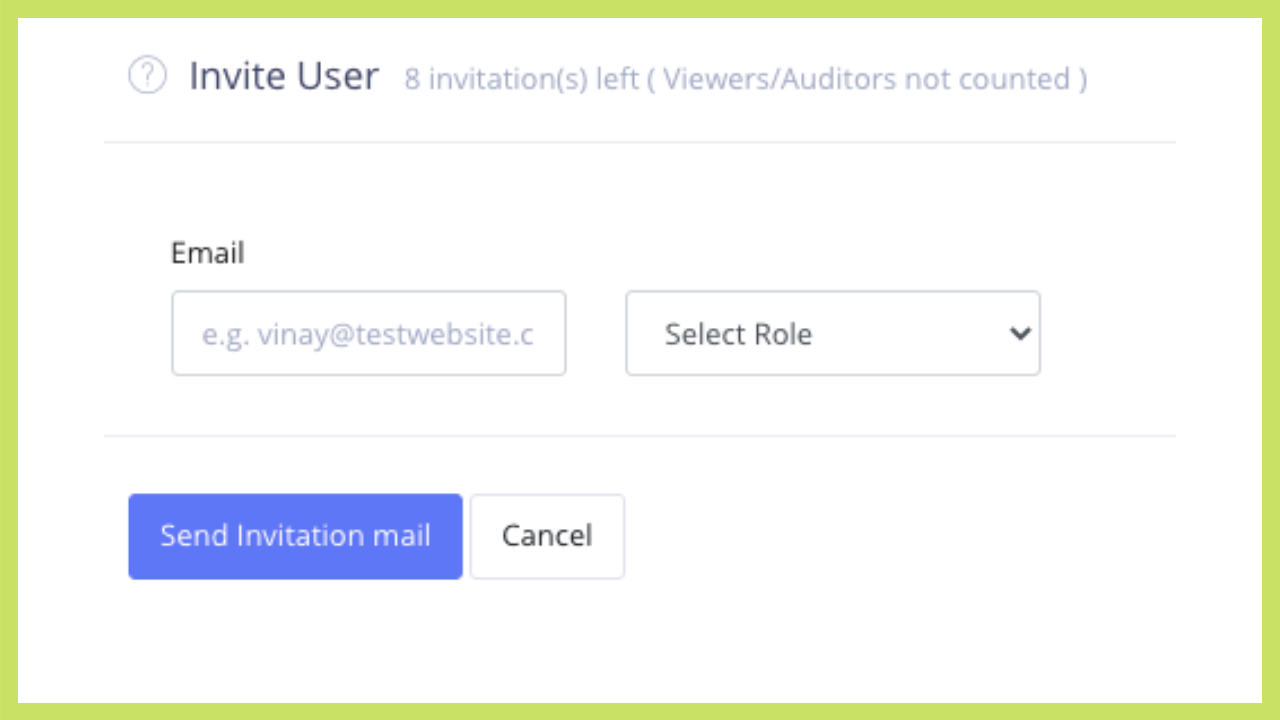
Task: Hit the white Cancel button
Action: [x=547, y=536]
